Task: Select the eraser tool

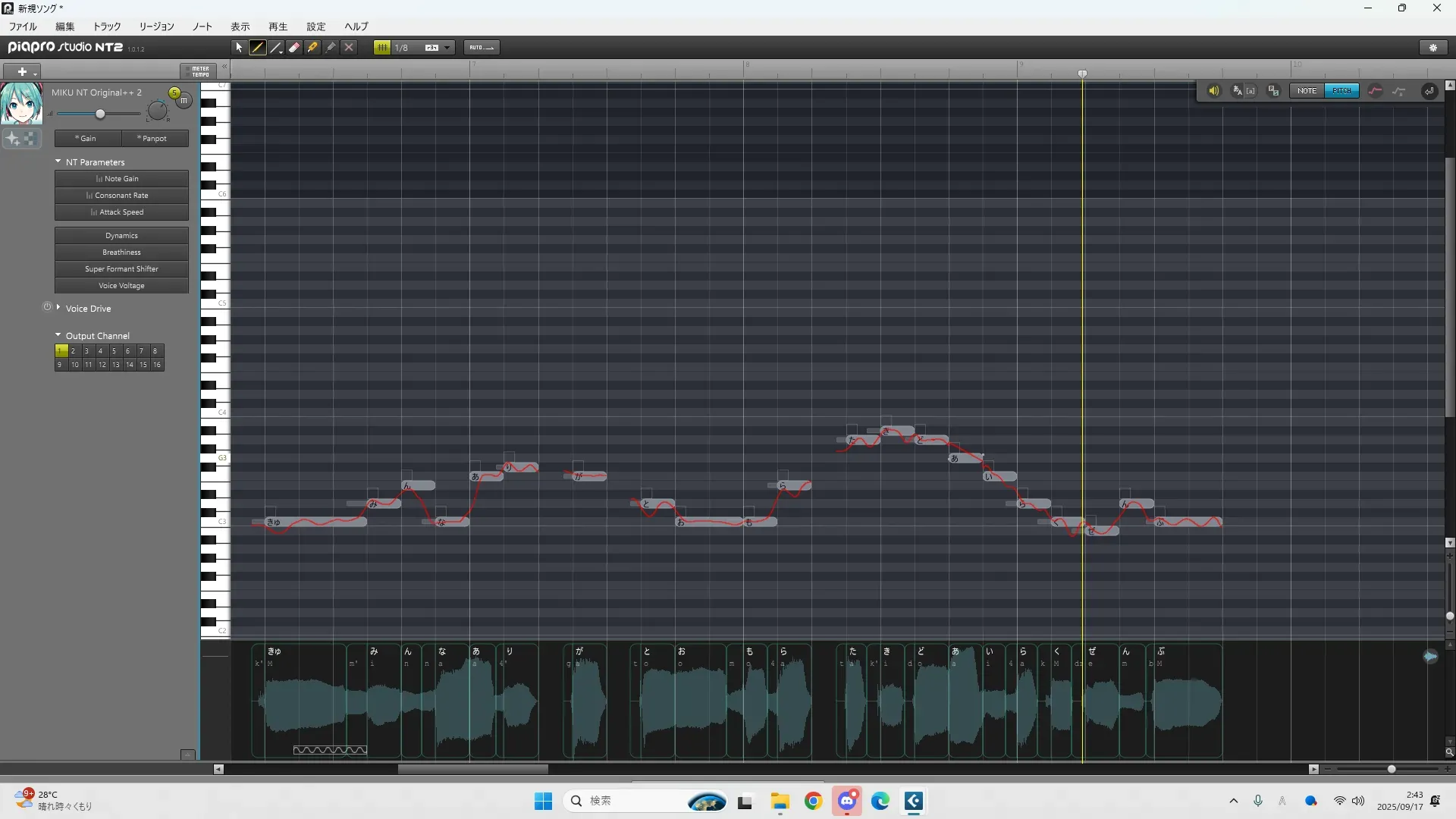Action: pyautogui.click(x=294, y=47)
